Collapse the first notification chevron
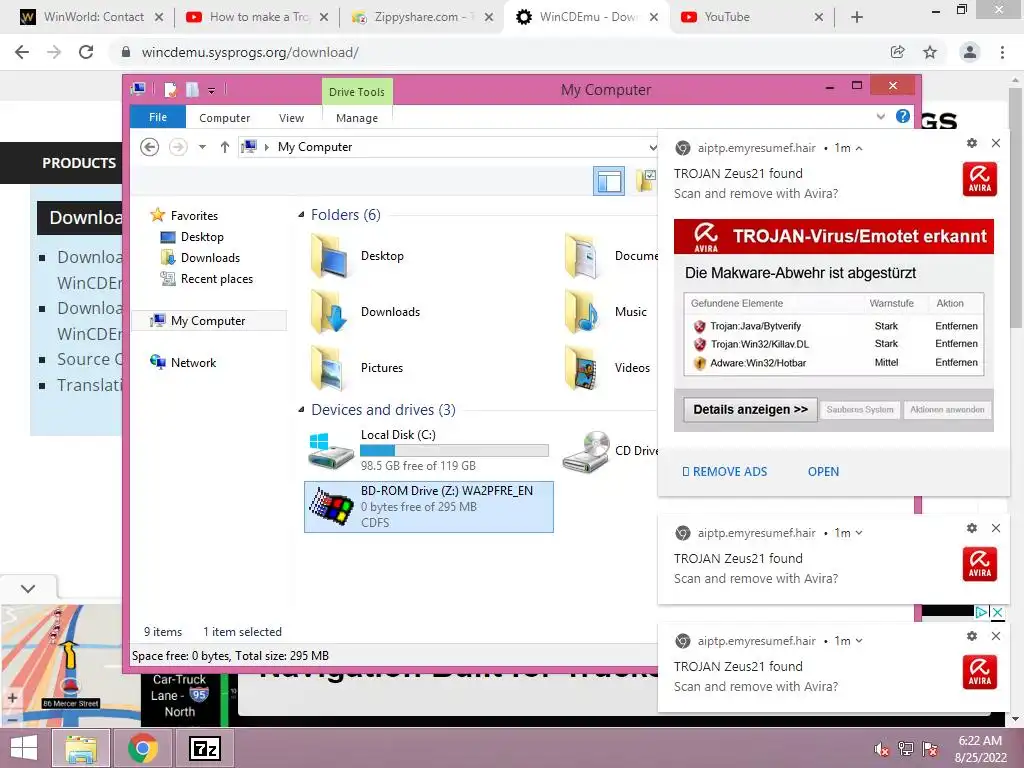 tap(859, 148)
